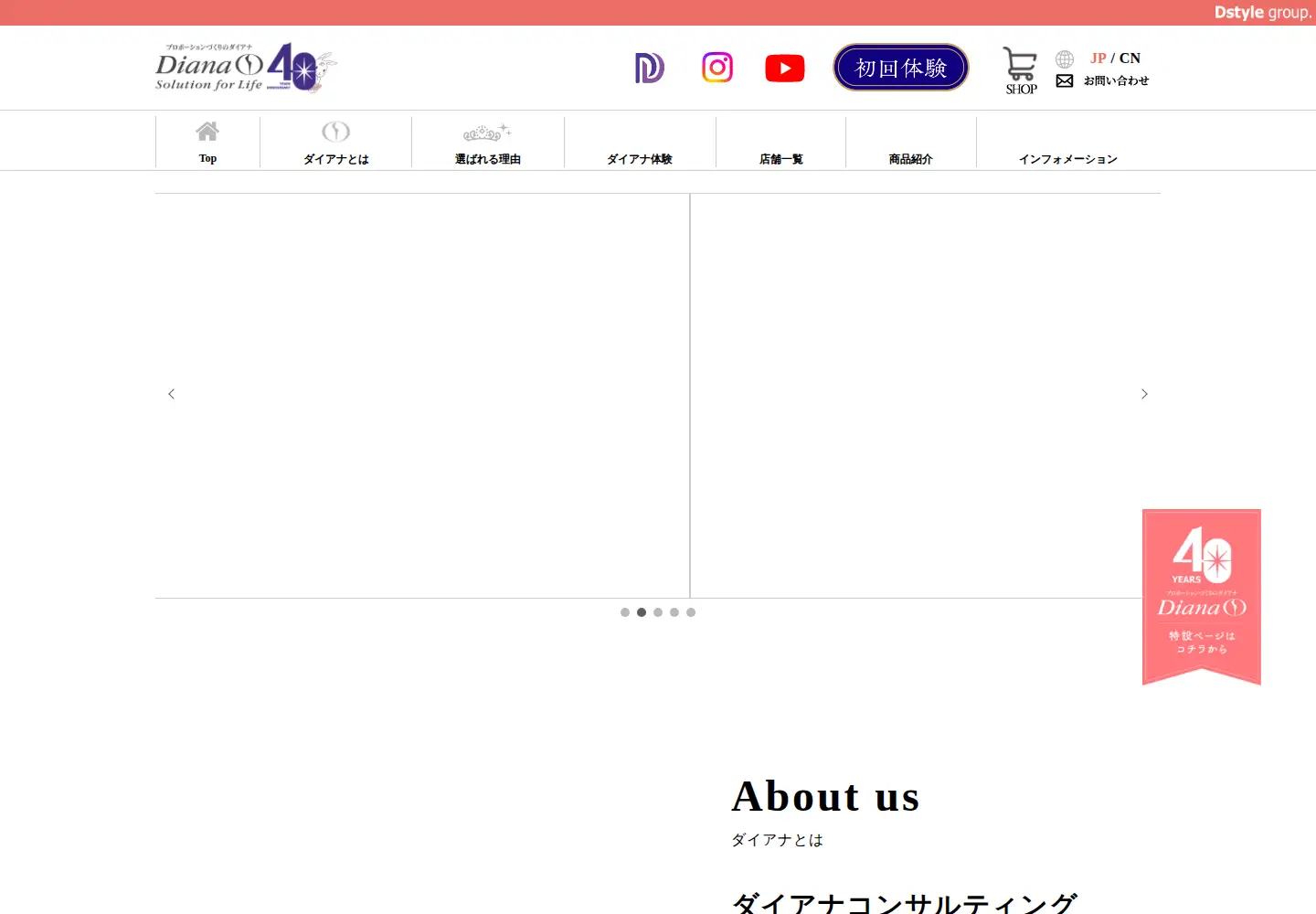Click the globe language icon

point(1065,59)
